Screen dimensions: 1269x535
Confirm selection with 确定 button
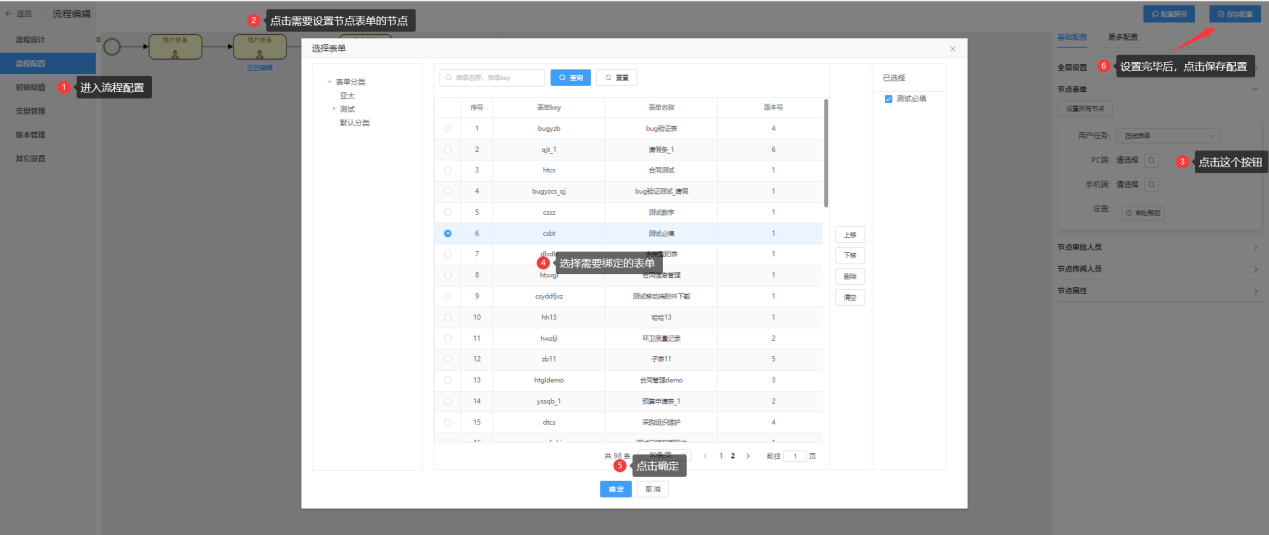click(x=616, y=489)
